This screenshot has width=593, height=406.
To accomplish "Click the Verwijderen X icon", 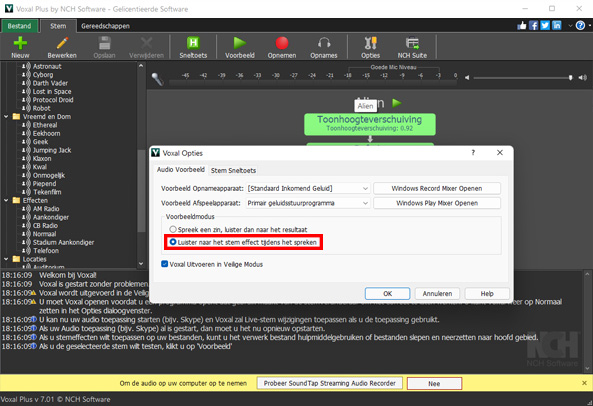I will (x=146, y=43).
